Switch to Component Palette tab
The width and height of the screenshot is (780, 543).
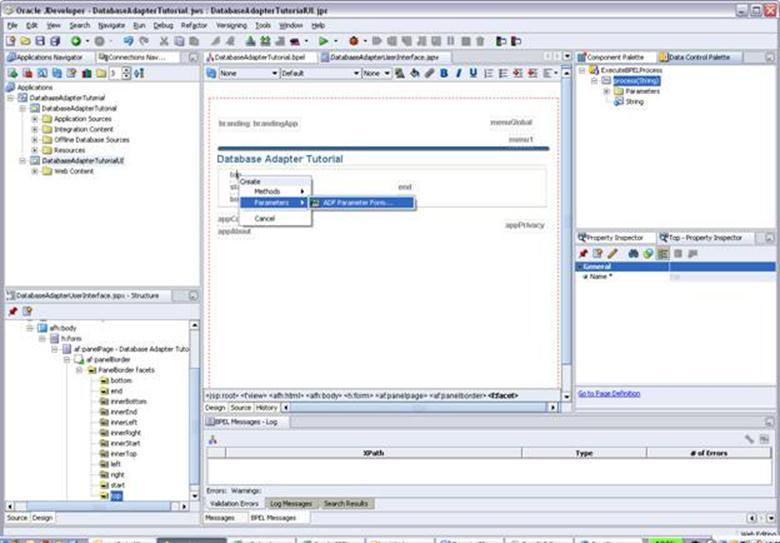coord(616,57)
